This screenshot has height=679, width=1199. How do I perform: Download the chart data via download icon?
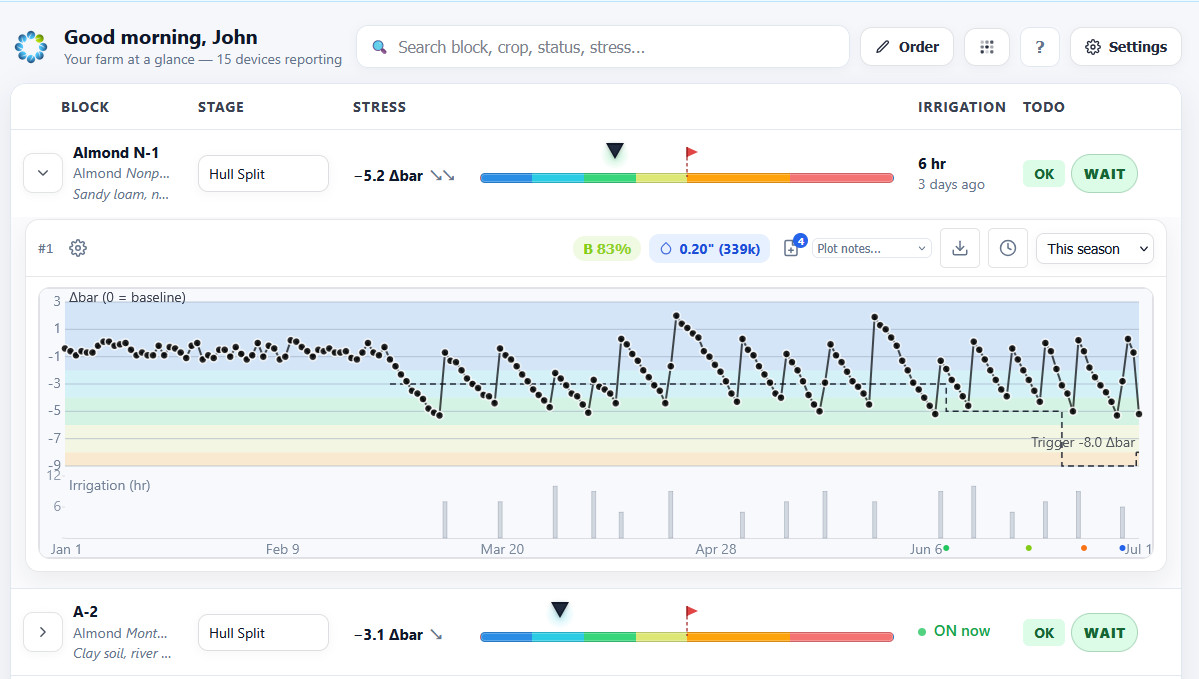coord(959,248)
